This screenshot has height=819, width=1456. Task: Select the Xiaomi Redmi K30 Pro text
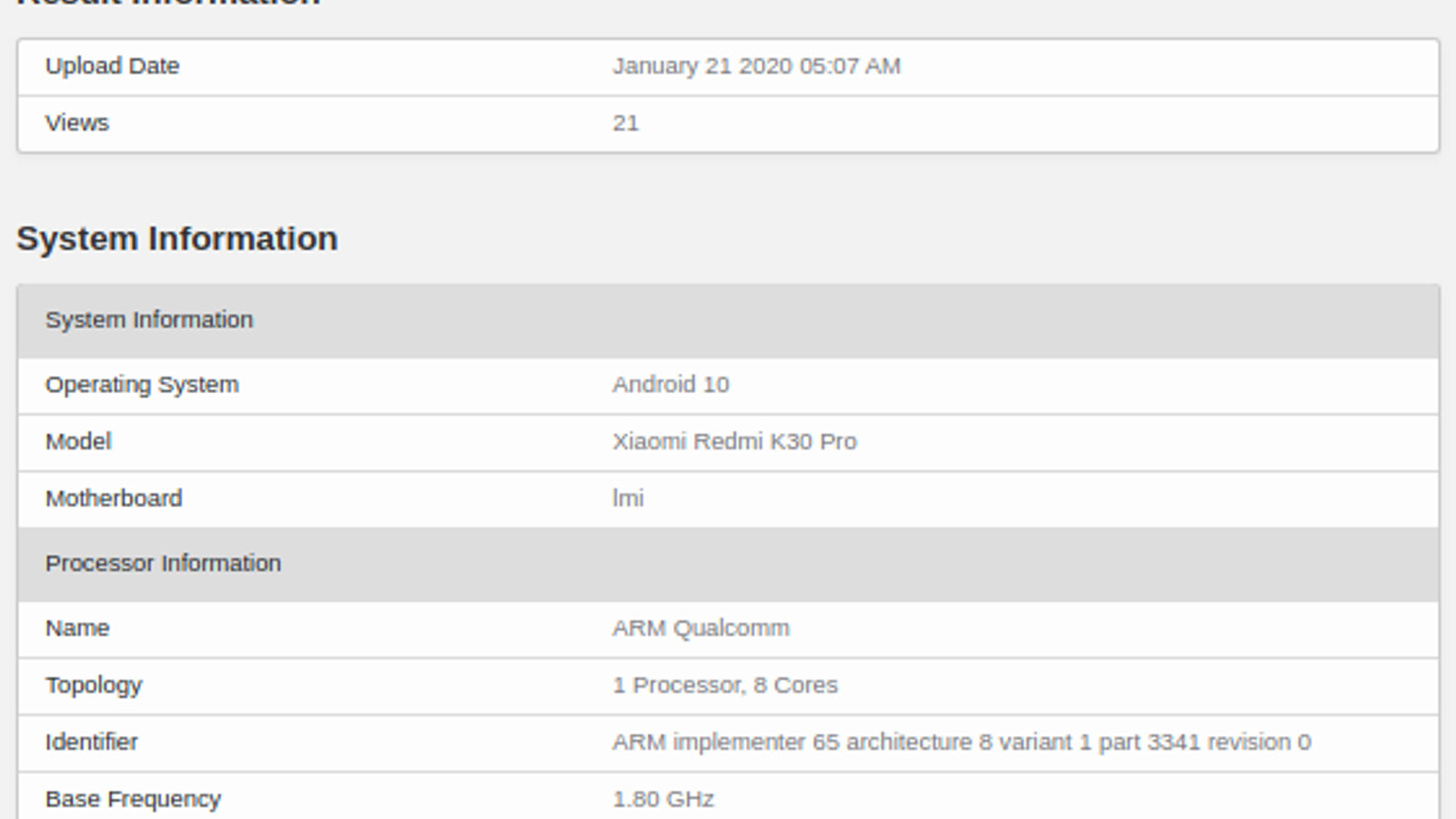[x=734, y=441]
